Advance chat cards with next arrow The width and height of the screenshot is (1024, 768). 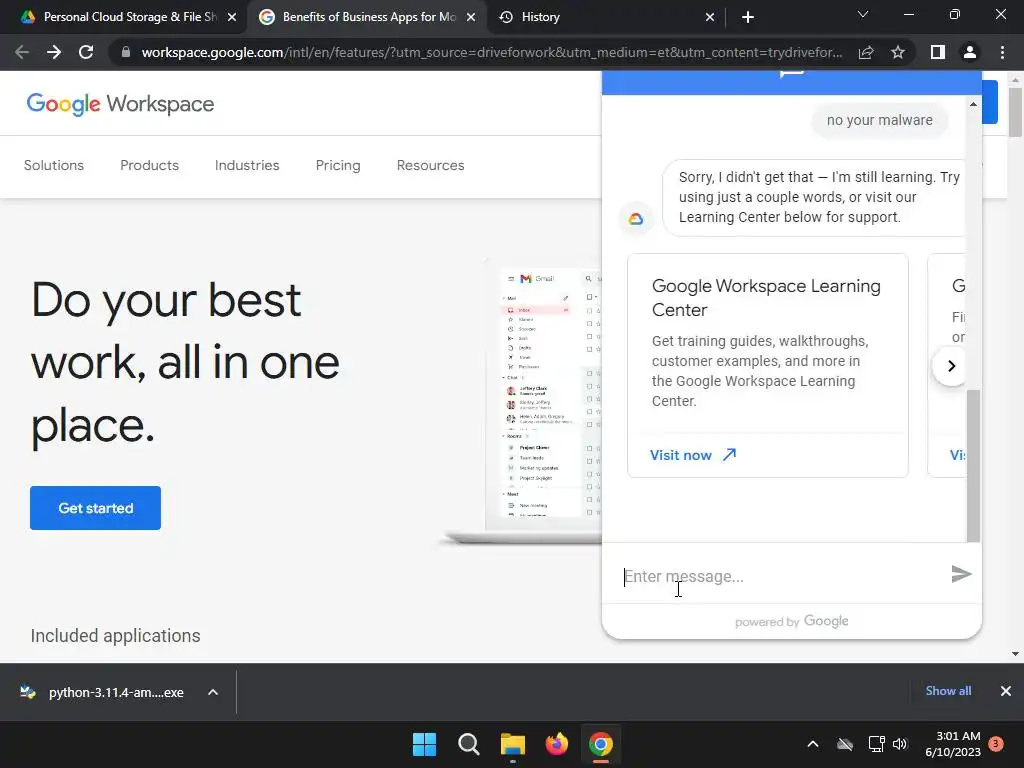point(951,366)
